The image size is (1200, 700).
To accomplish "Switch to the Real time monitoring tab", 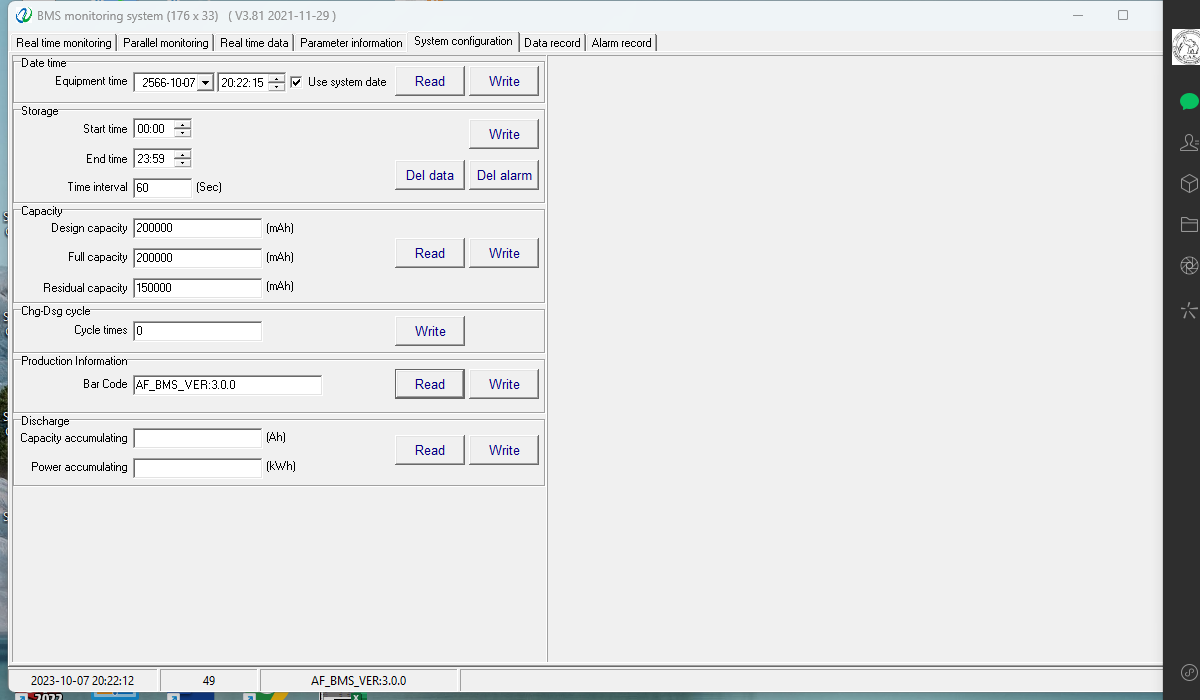I will (64, 43).
